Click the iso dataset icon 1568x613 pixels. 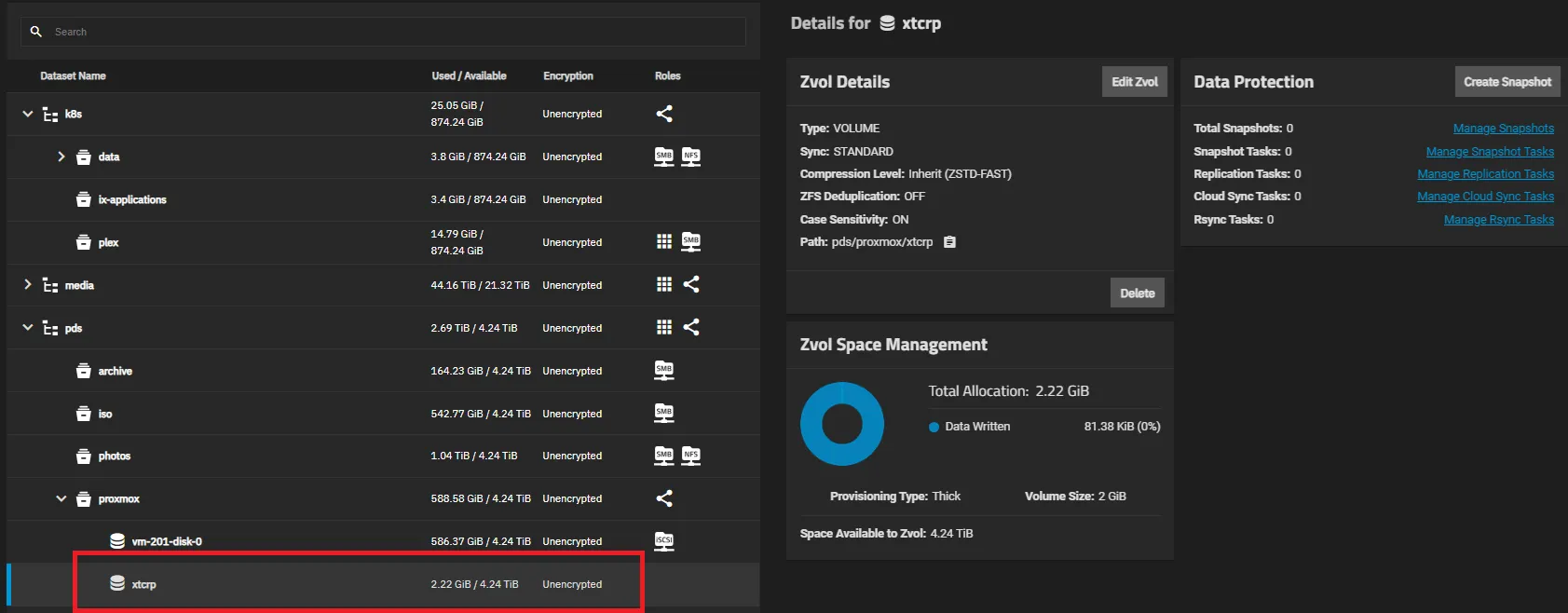[x=84, y=414]
